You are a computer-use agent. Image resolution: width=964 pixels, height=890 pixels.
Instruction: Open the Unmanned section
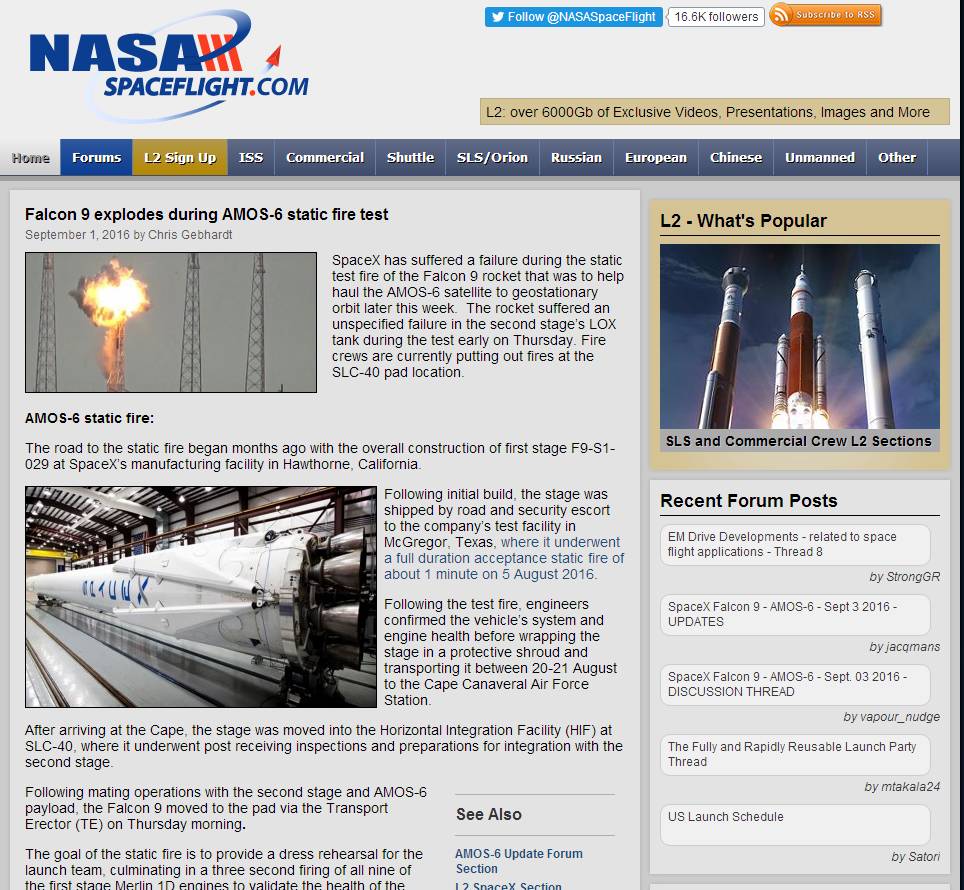pos(820,157)
